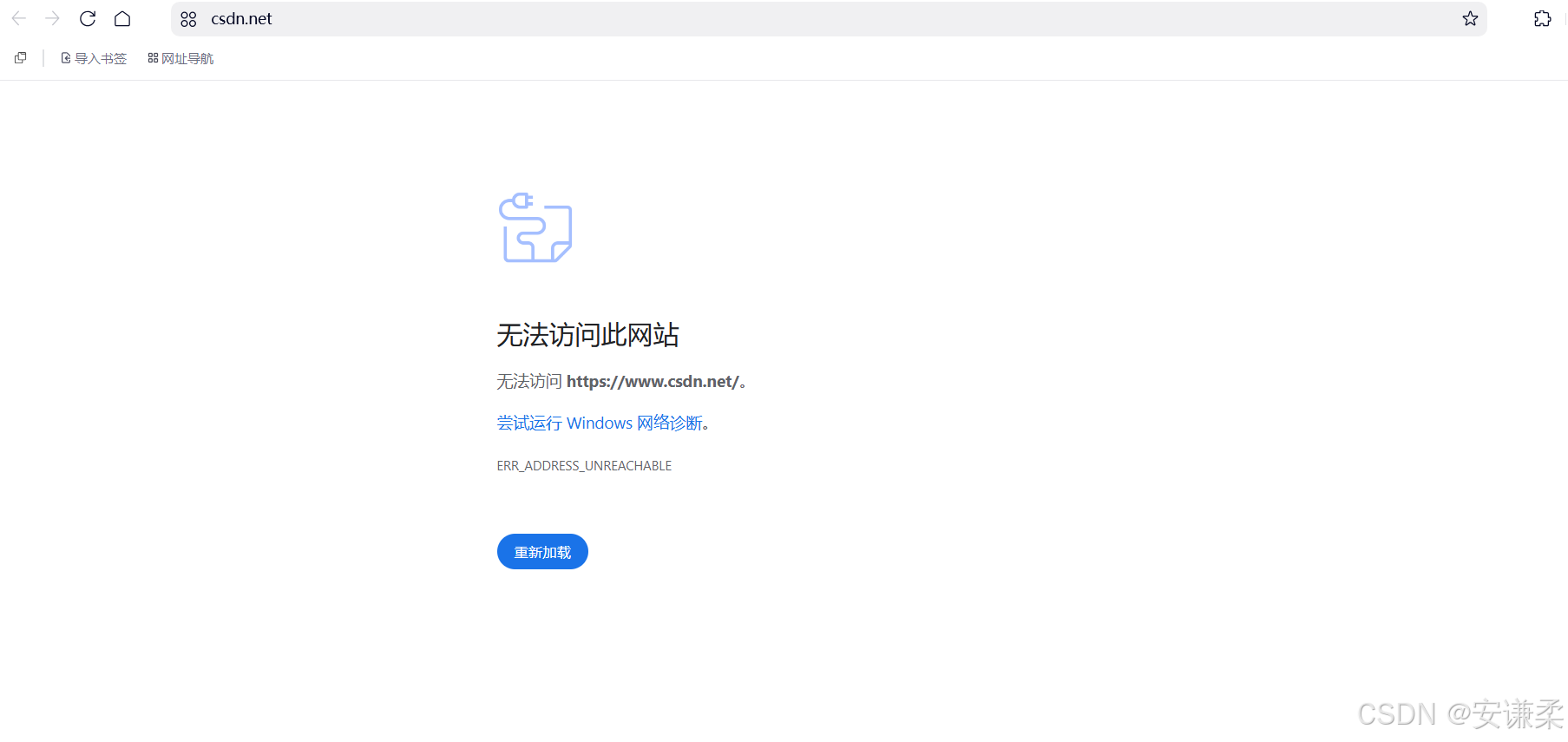The height and width of the screenshot is (742, 1568).
Task: Click the 无法访问此网站 heading
Action: point(587,335)
